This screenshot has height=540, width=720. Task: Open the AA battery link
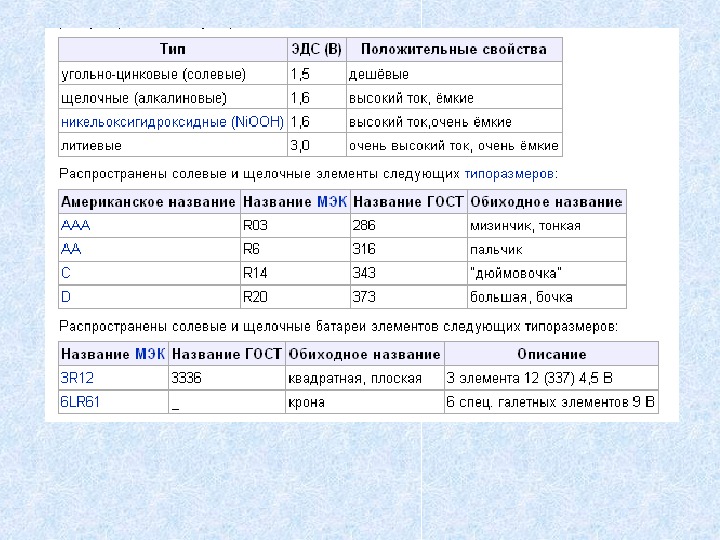click(71, 249)
